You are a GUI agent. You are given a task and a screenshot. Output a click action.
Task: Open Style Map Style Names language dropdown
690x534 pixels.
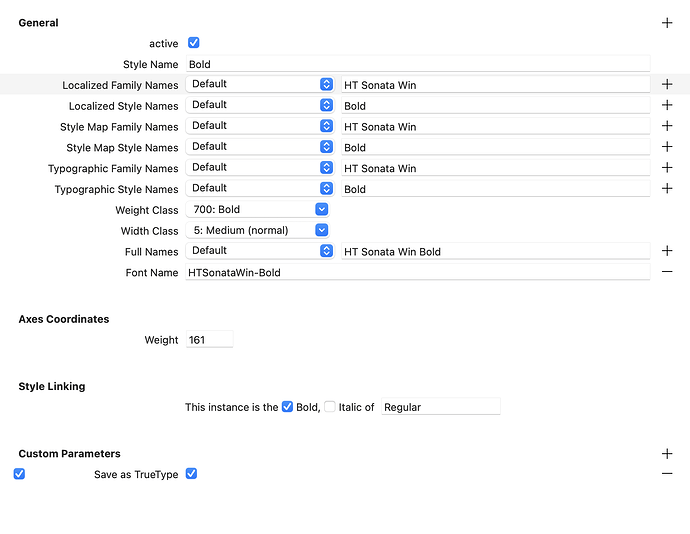click(x=260, y=147)
